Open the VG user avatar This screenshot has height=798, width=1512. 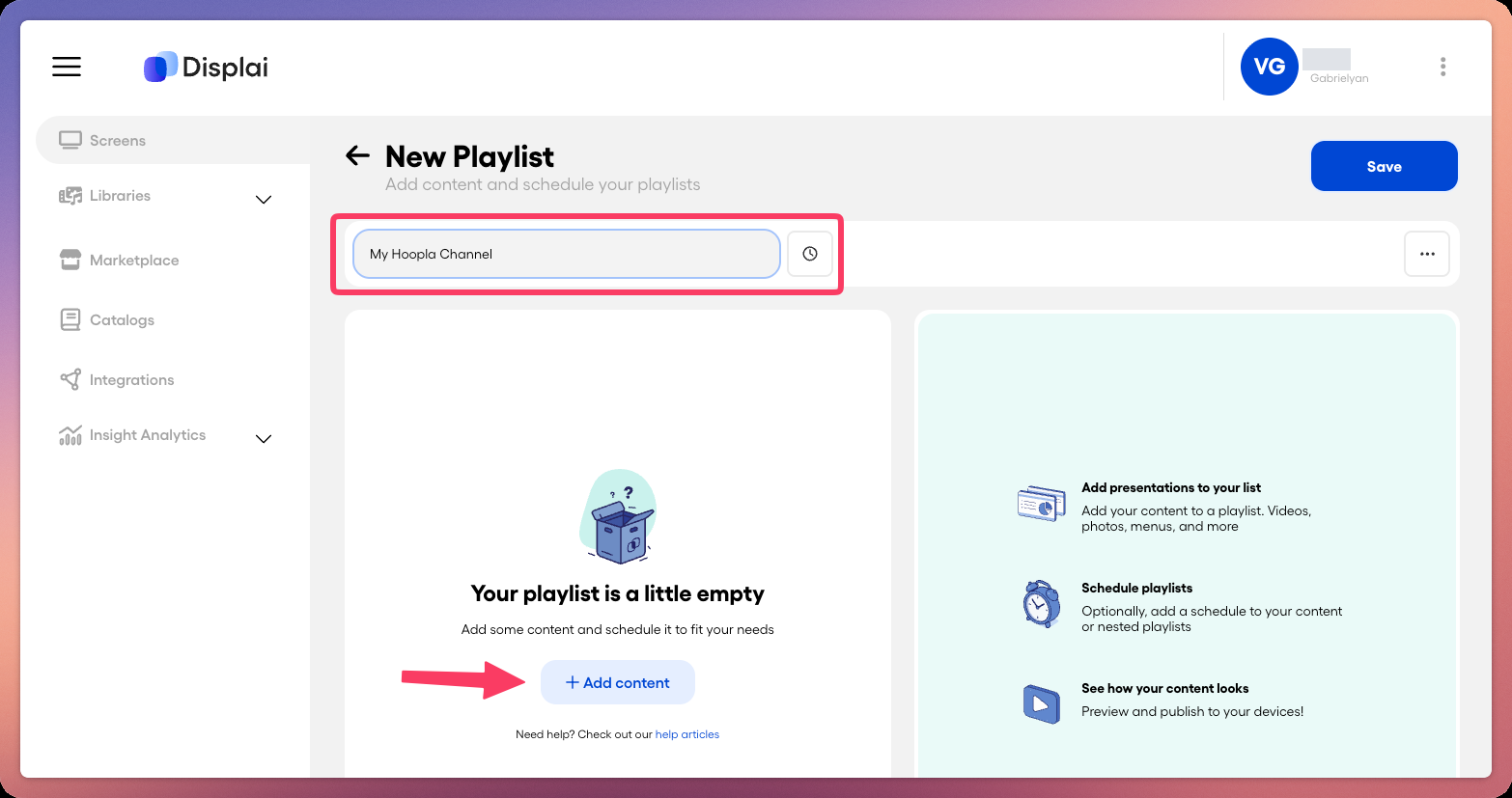pos(1269,67)
